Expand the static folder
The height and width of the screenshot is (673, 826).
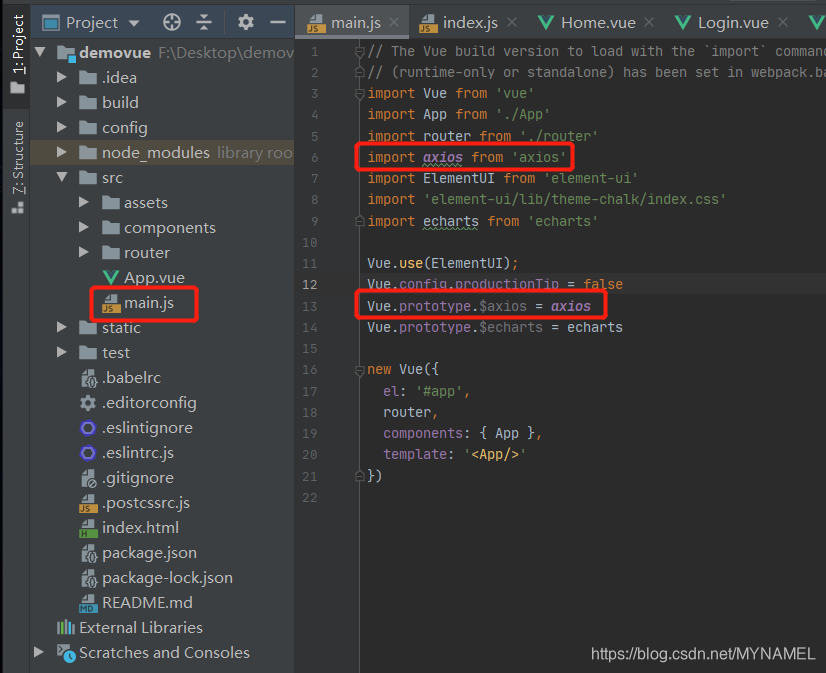coord(62,327)
